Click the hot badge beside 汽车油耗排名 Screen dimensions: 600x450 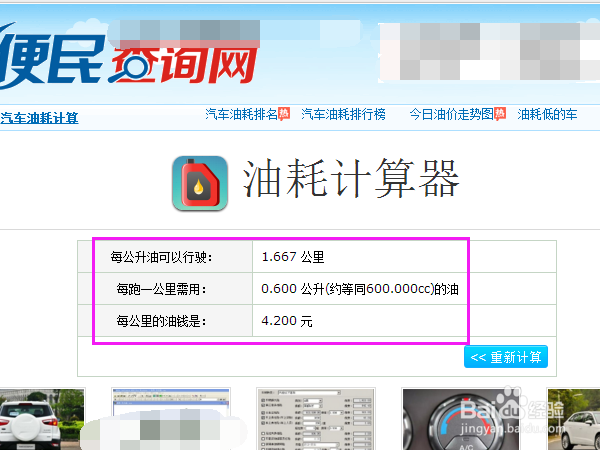click(284, 114)
